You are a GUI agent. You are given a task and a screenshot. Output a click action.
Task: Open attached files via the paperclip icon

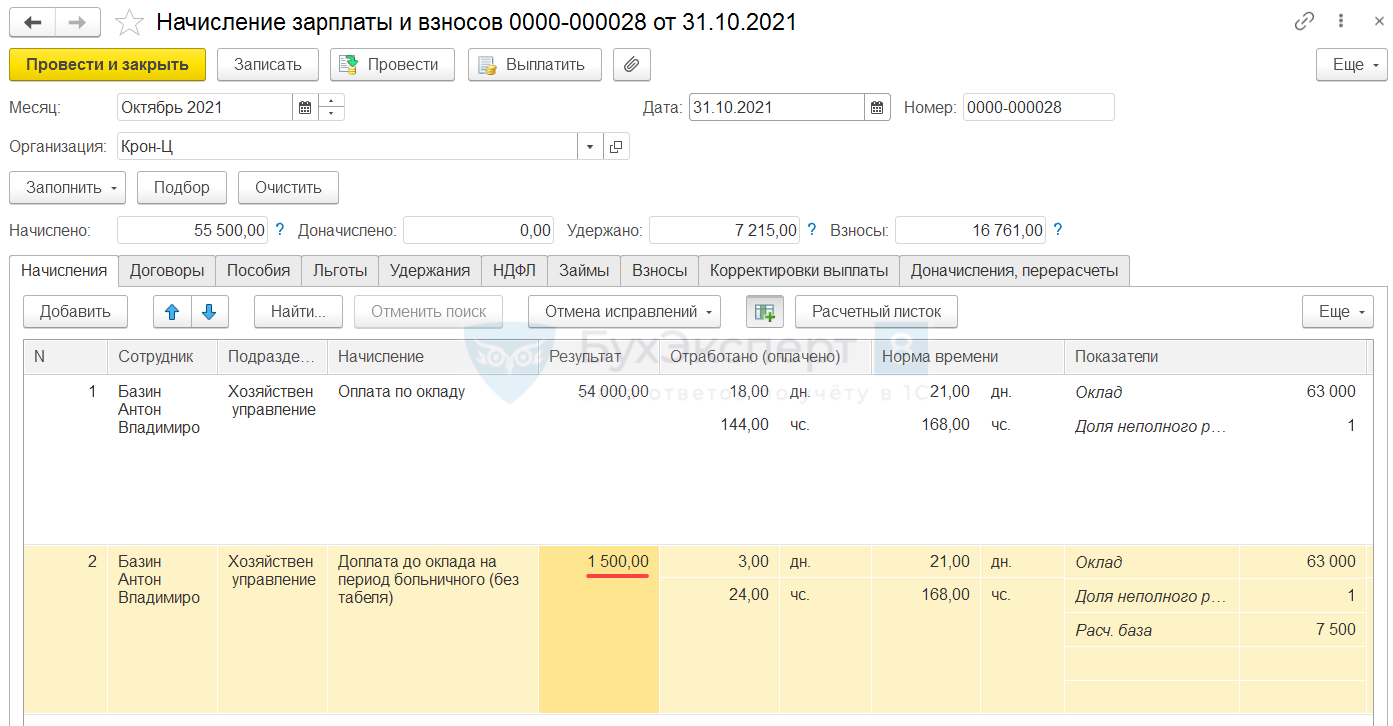[x=631, y=65]
